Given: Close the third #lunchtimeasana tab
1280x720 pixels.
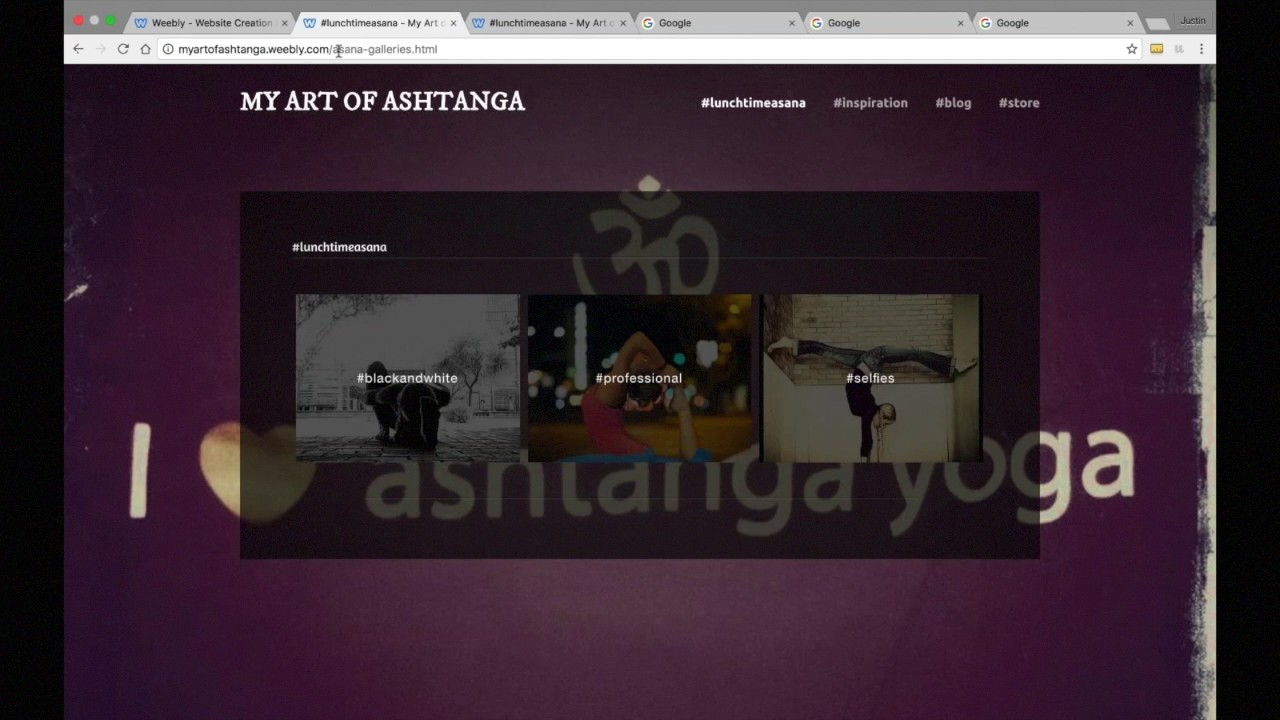Looking at the screenshot, I should tap(622, 23).
